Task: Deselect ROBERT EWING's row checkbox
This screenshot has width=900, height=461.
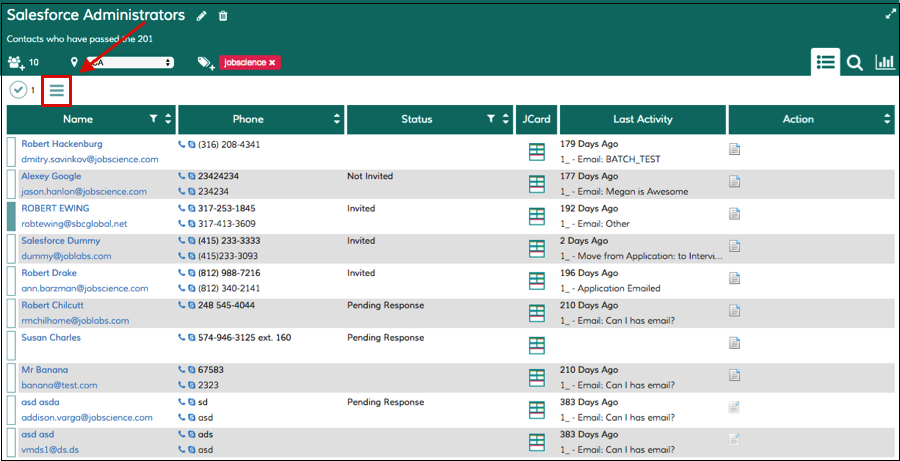Action: tap(11, 216)
